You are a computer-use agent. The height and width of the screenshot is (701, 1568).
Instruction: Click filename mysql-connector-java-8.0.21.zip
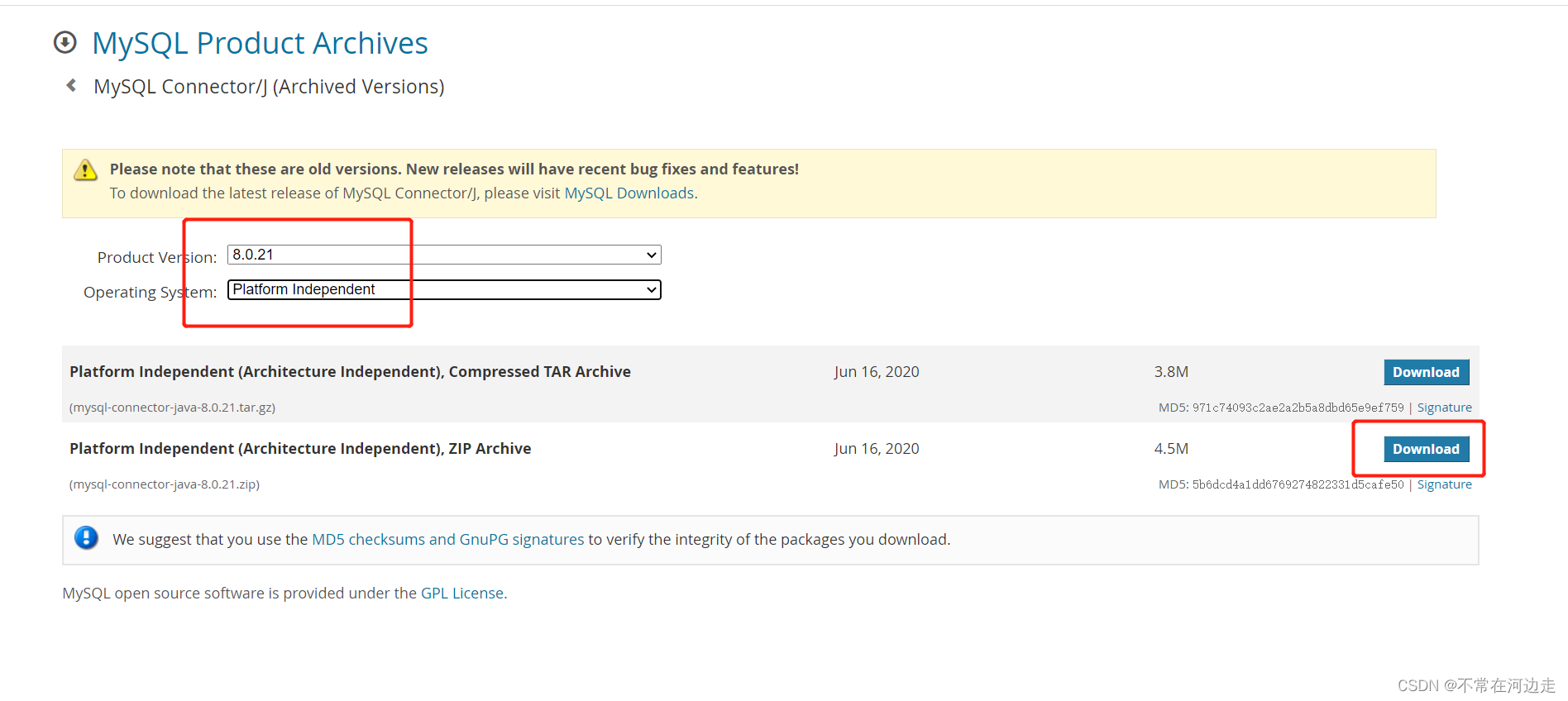pos(165,484)
